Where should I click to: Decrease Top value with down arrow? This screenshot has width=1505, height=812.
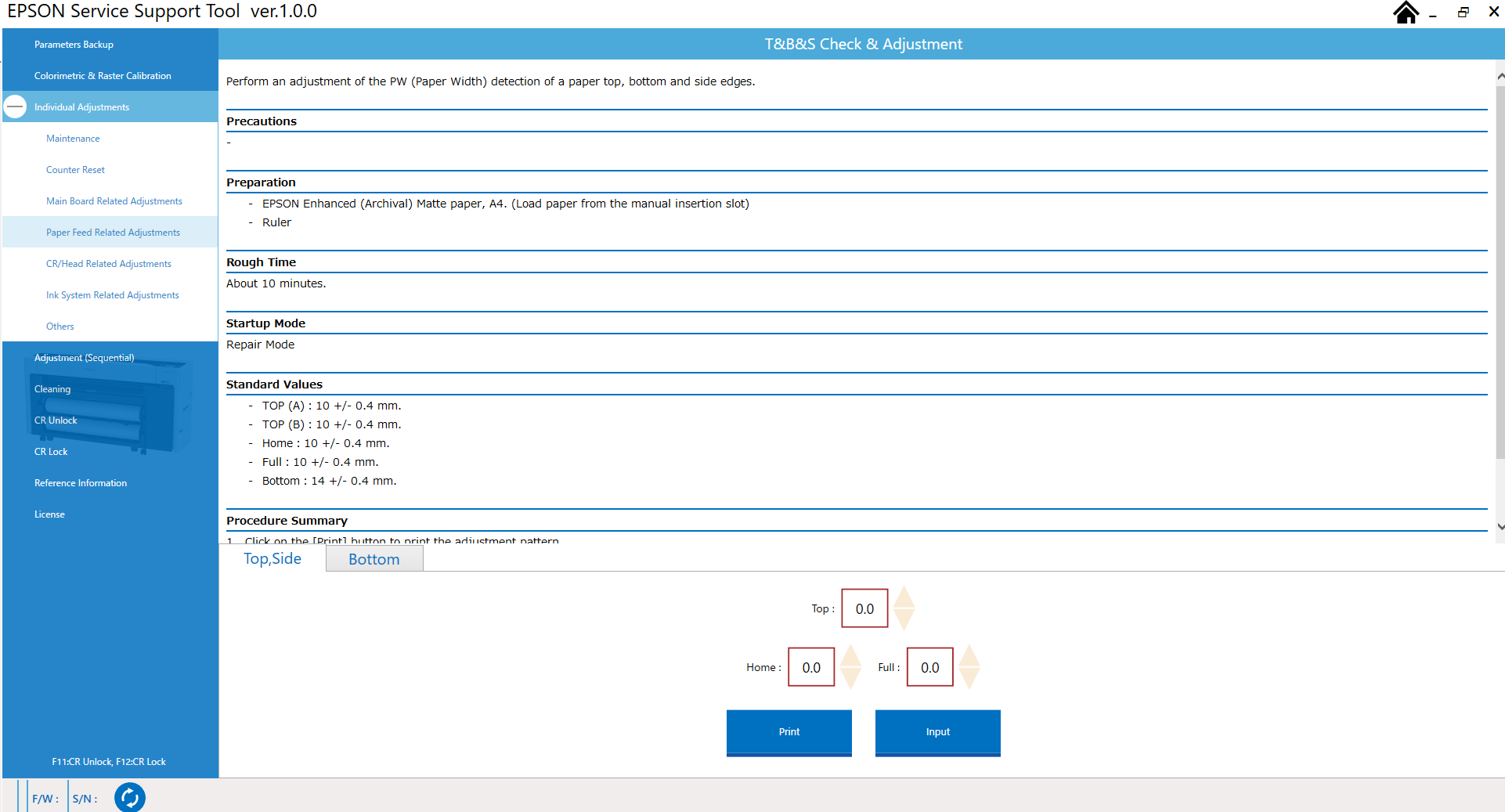pyautogui.click(x=904, y=619)
